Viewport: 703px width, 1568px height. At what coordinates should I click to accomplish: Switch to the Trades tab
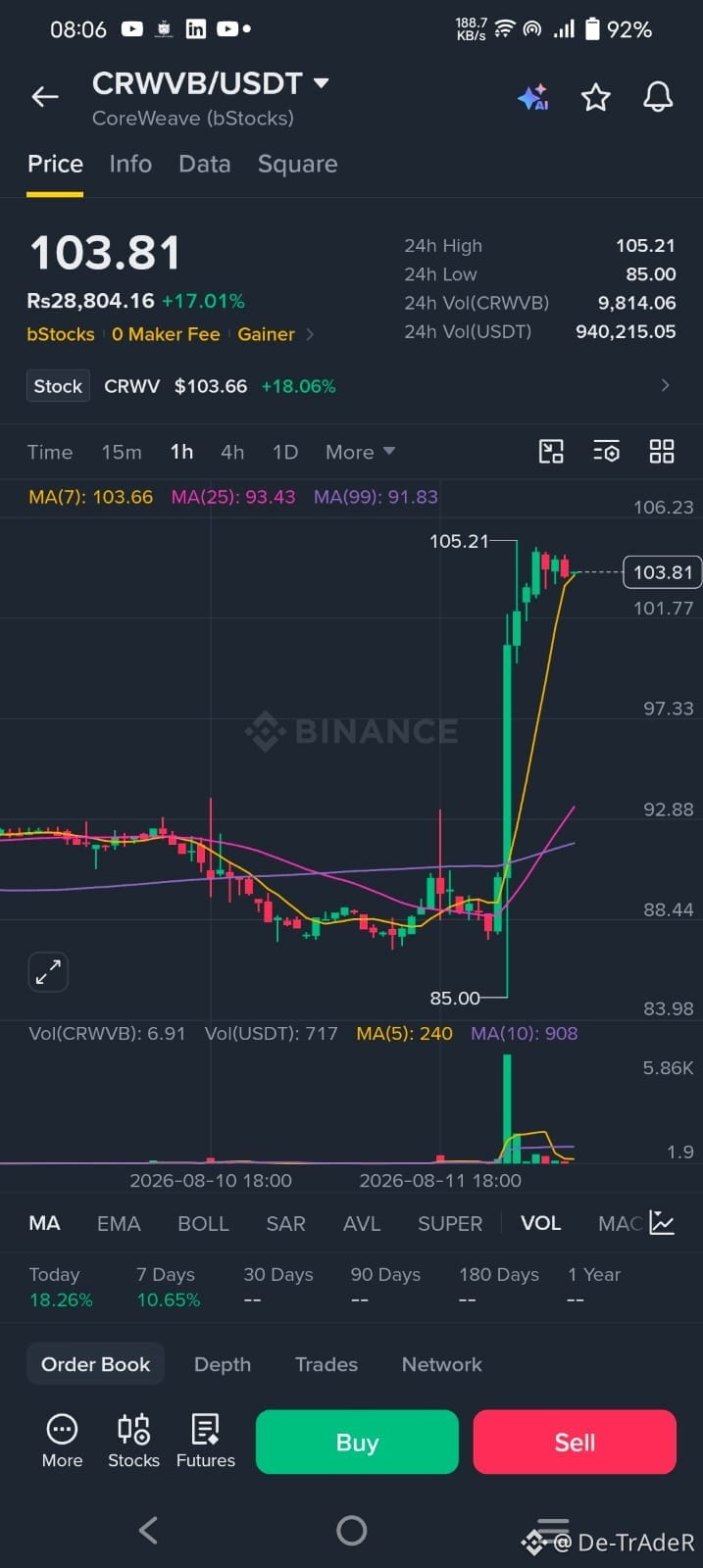click(x=326, y=1364)
